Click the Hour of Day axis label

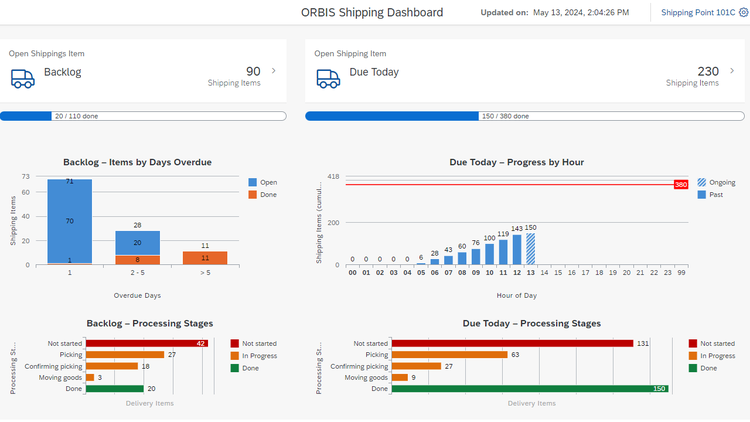pyautogui.click(x=517, y=296)
